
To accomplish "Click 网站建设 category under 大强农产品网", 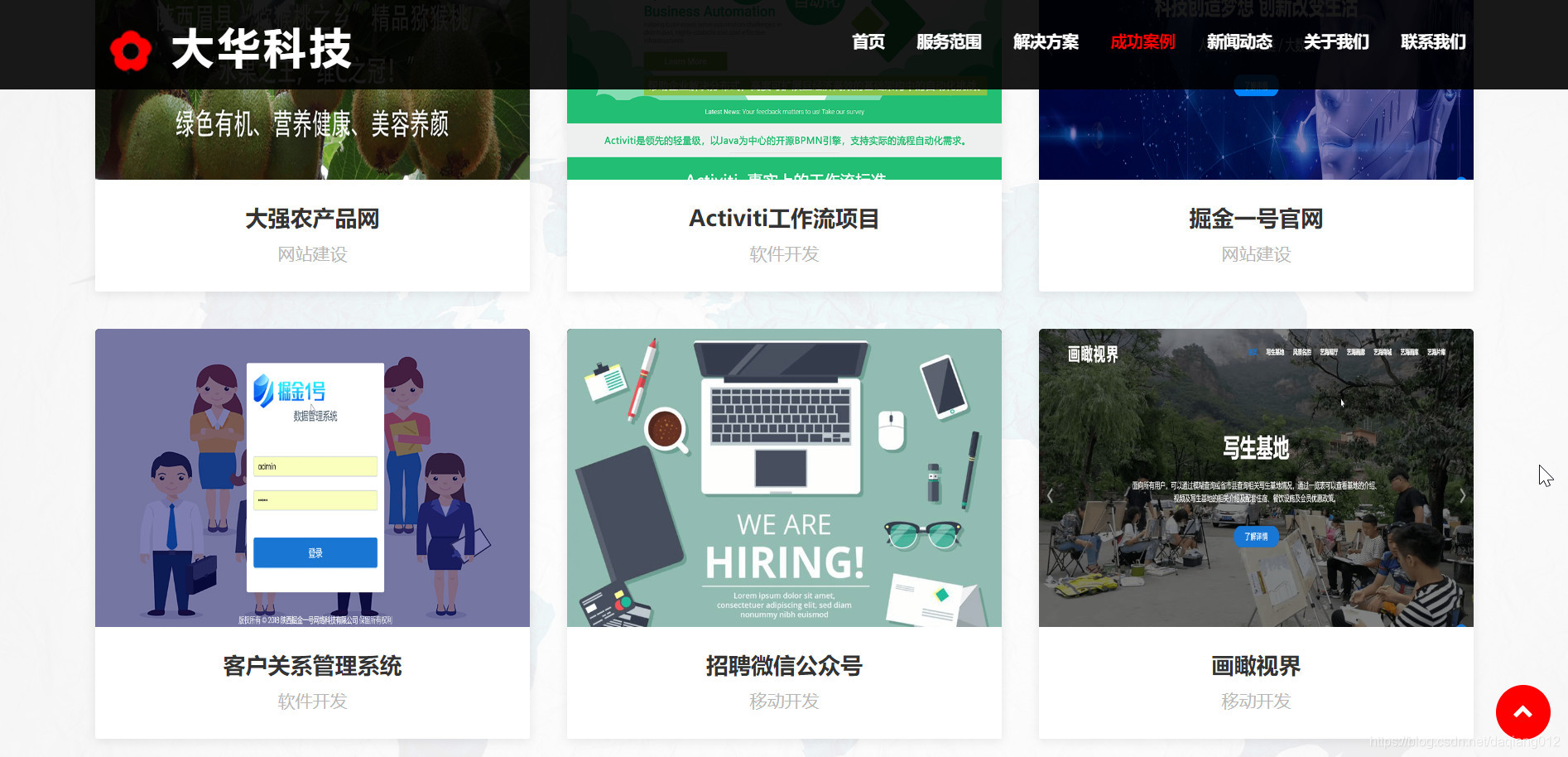I will [x=312, y=254].
